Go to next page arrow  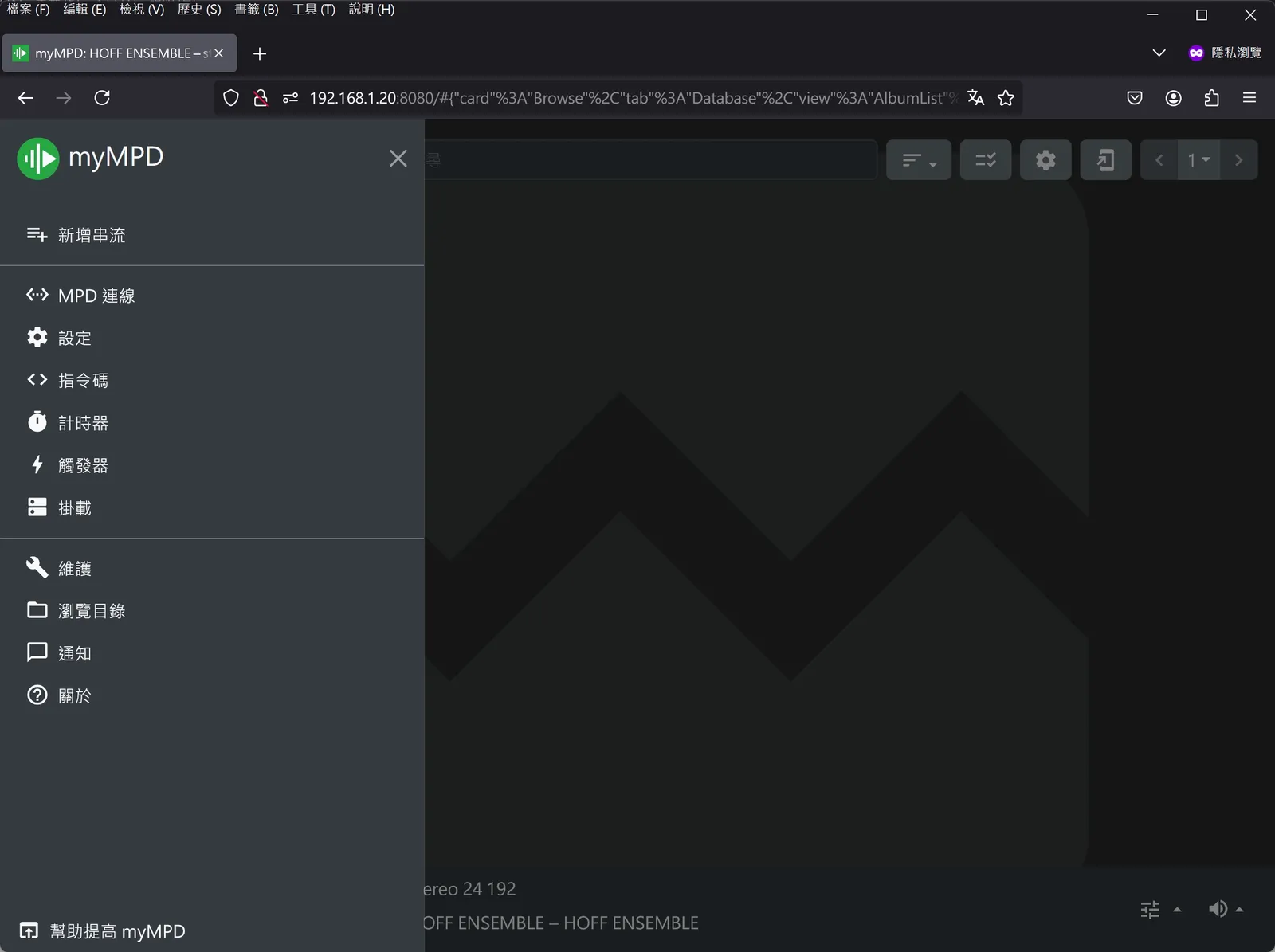click(1238, 160)
